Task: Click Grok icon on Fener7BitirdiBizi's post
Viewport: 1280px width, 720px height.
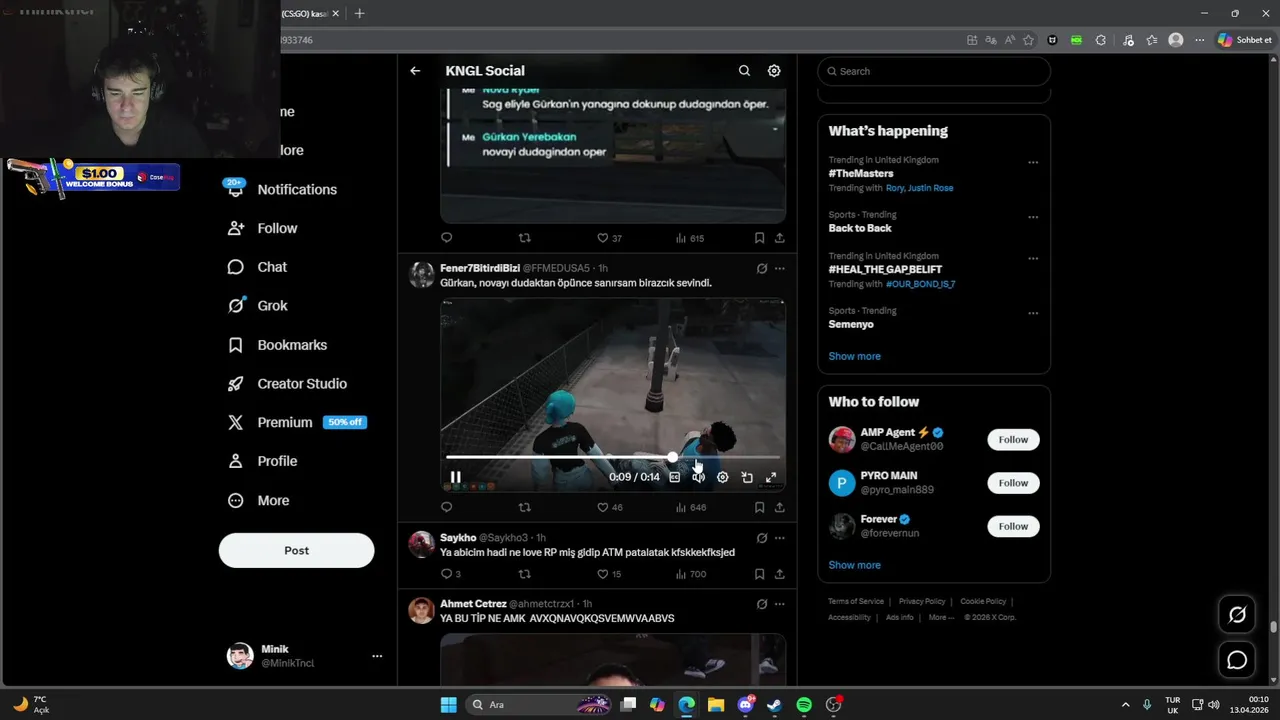Action: pyautogui.click(x=762, y=268)
